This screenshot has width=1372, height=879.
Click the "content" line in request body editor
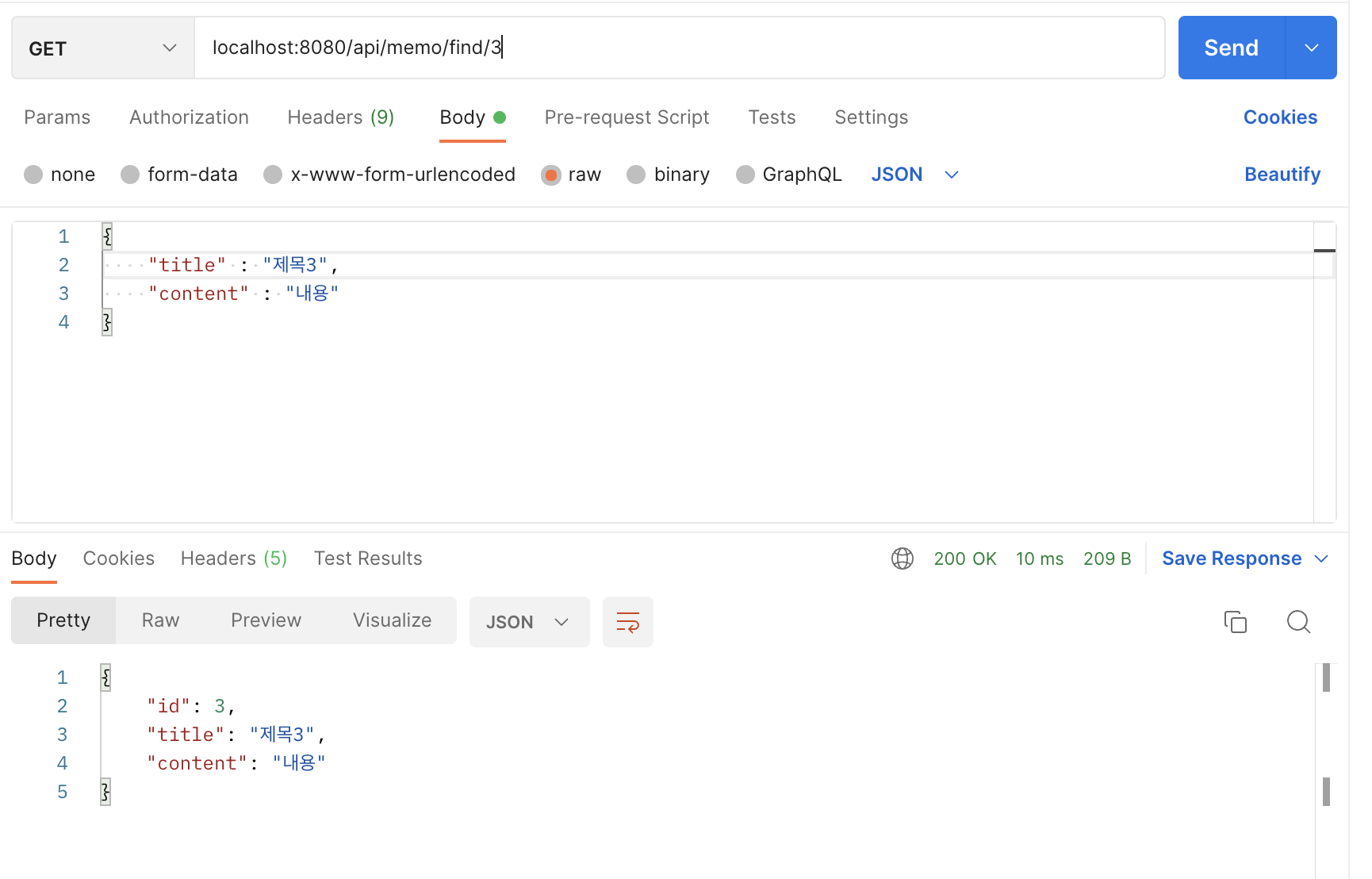click(x=707, y=294)
